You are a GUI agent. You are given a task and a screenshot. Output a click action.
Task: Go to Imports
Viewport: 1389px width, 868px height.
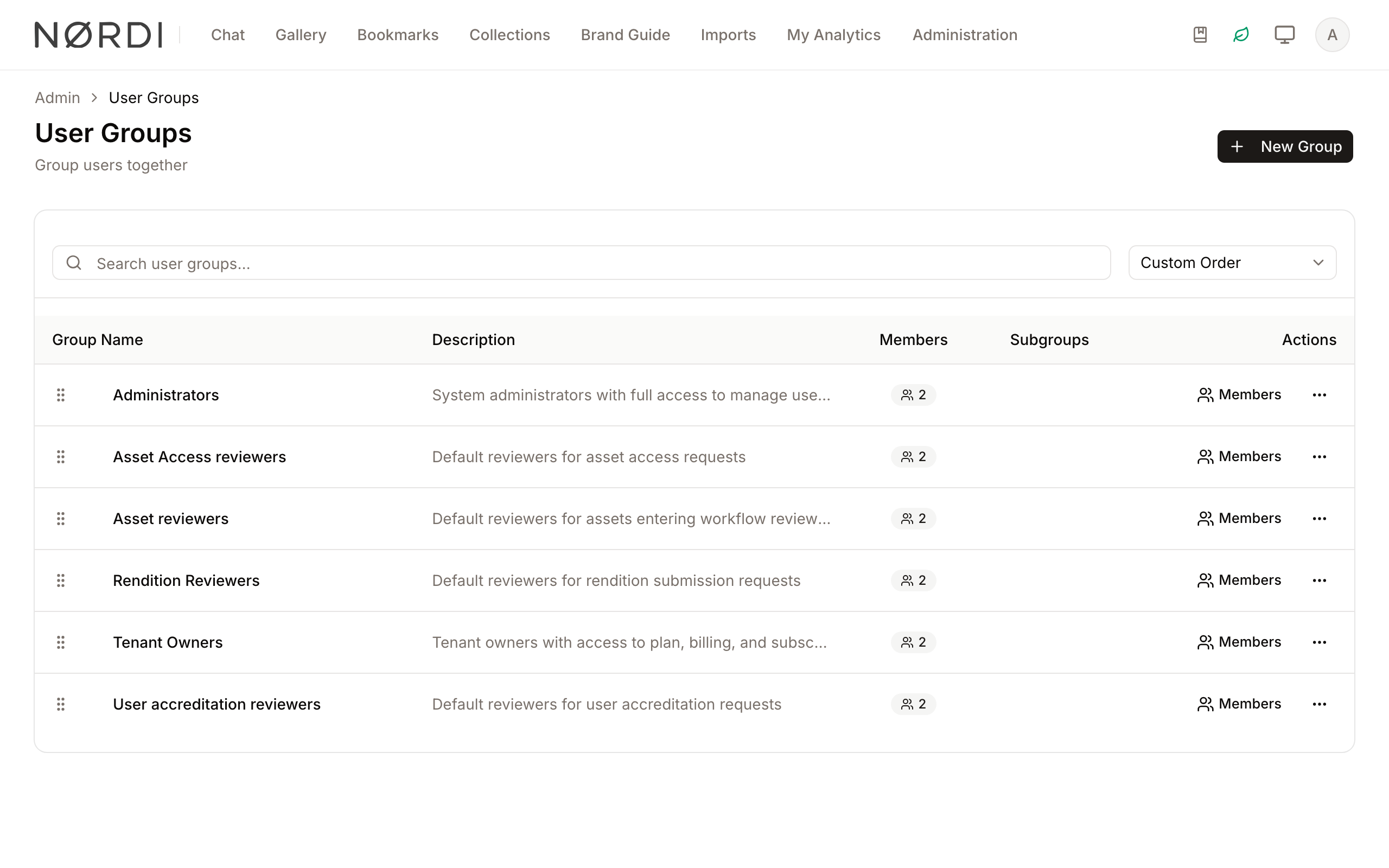tap(728, 35)
